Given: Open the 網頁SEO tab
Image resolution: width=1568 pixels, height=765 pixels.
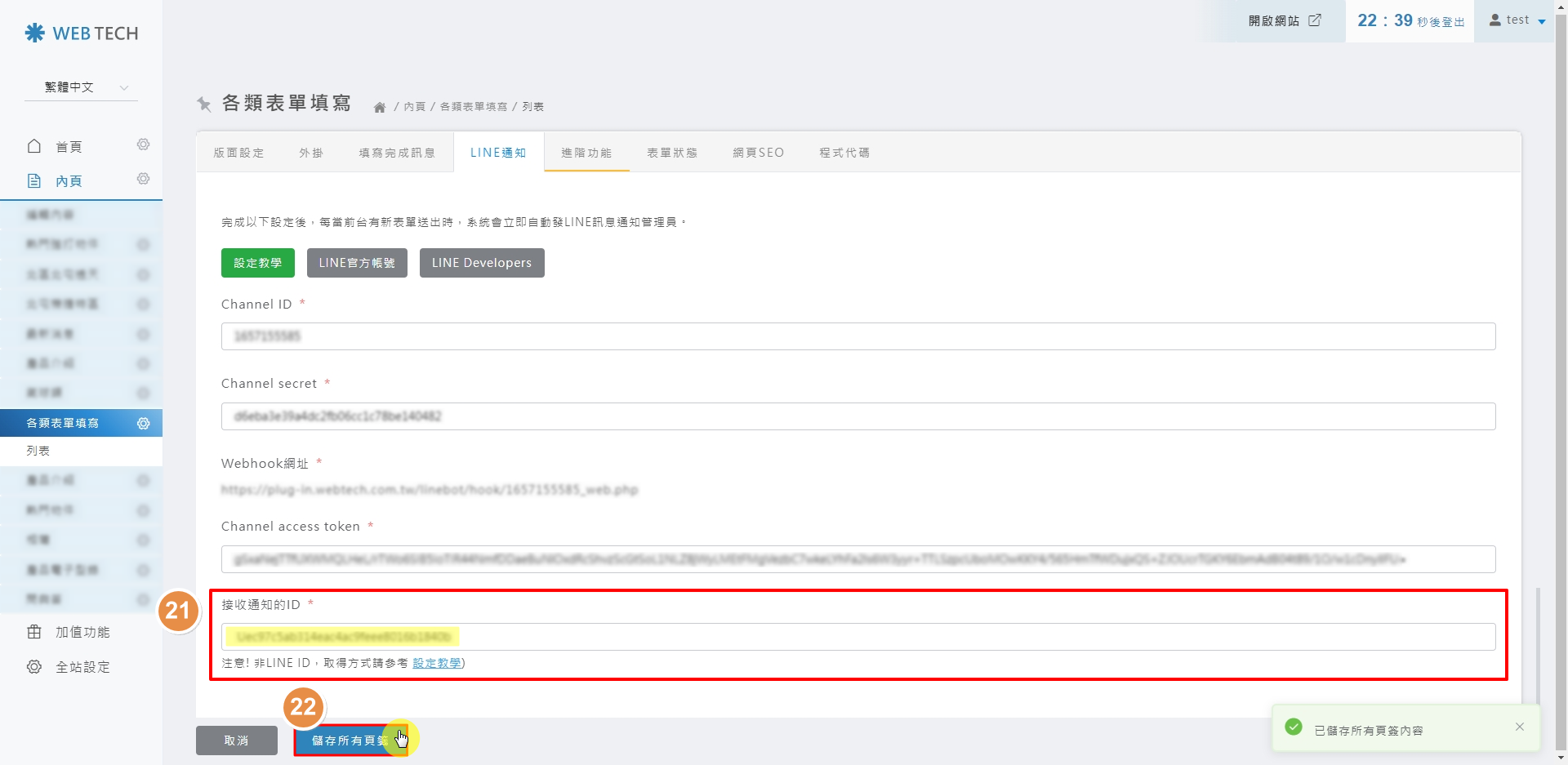Looking at the screenshot, I should pyautogui.click(x=758, y=153).
